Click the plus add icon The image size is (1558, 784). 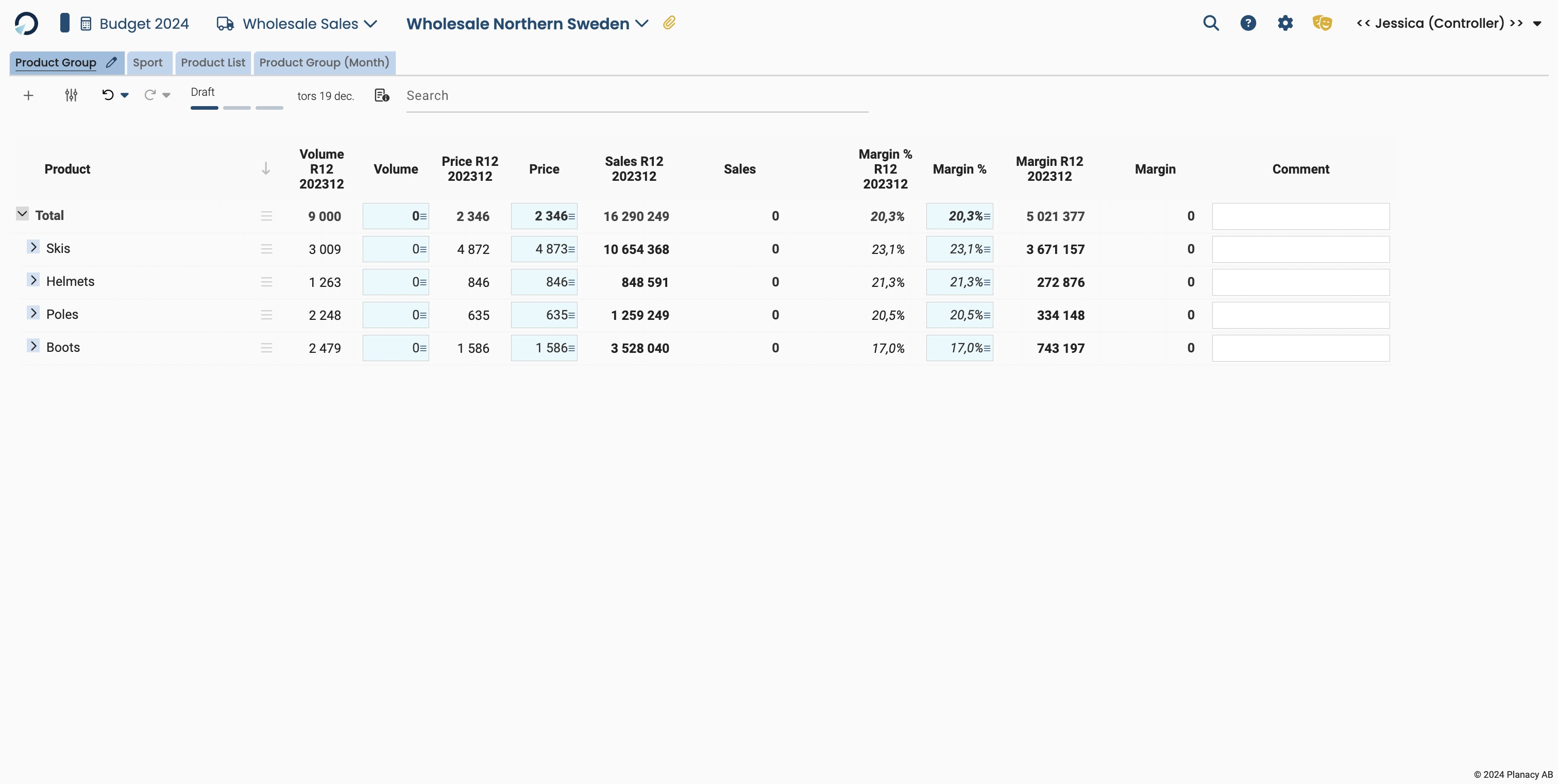pyautogui.click(x=28, y=95)
